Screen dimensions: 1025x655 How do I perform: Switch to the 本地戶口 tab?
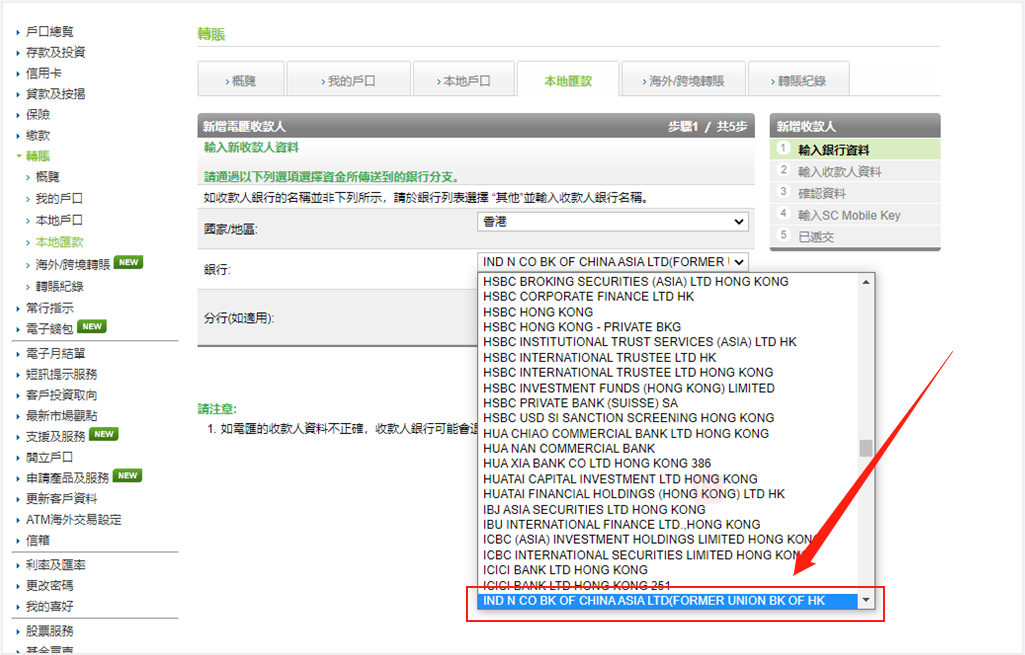pyautogui.click(x=463, y=80)
